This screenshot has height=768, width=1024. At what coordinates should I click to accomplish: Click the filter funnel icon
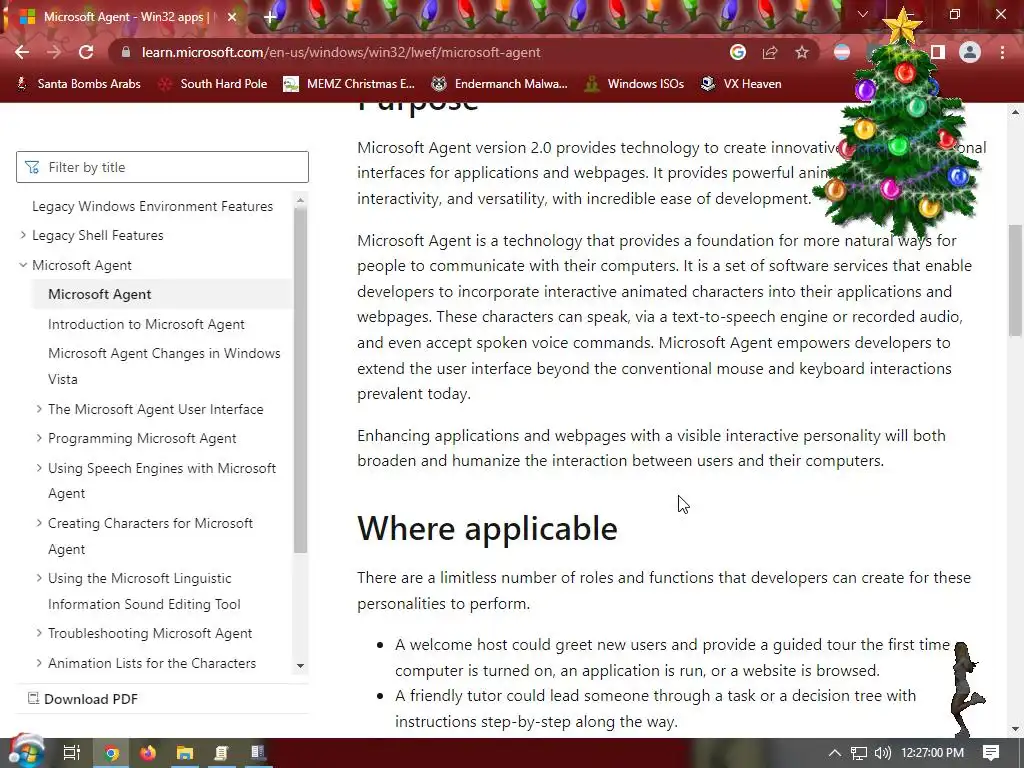click(x=32, y=167)
